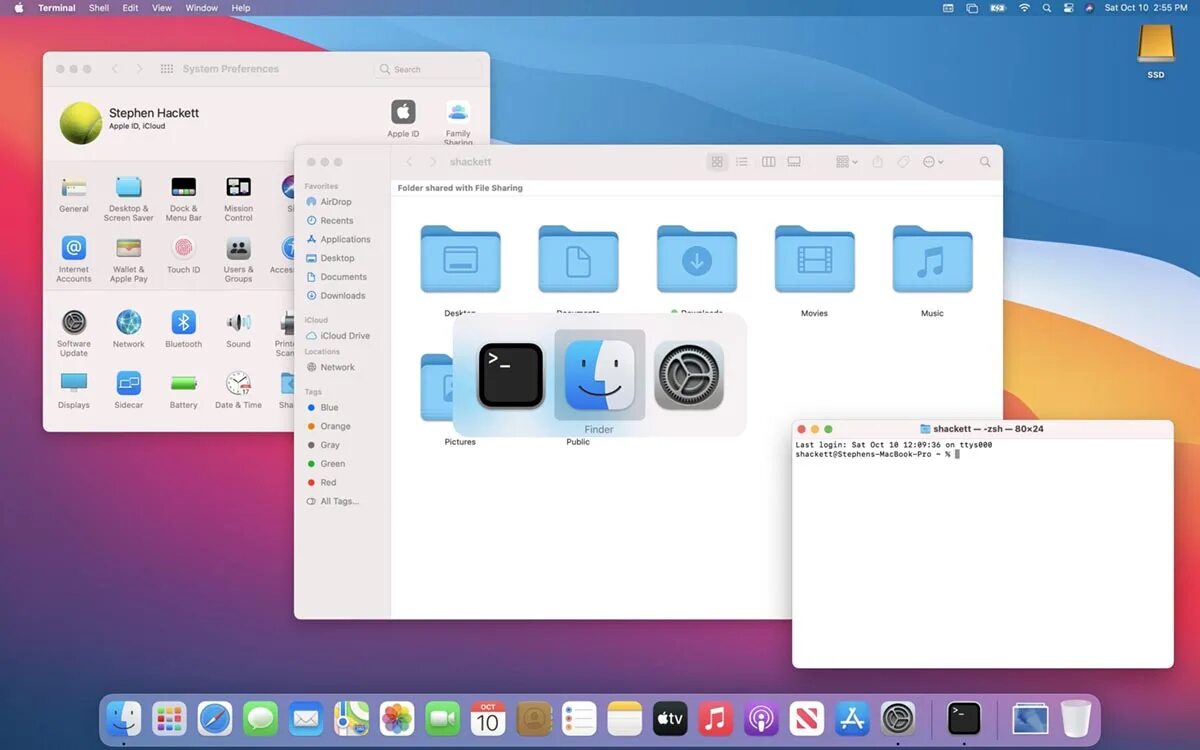Open Software Update preferences

click(74, 333)
